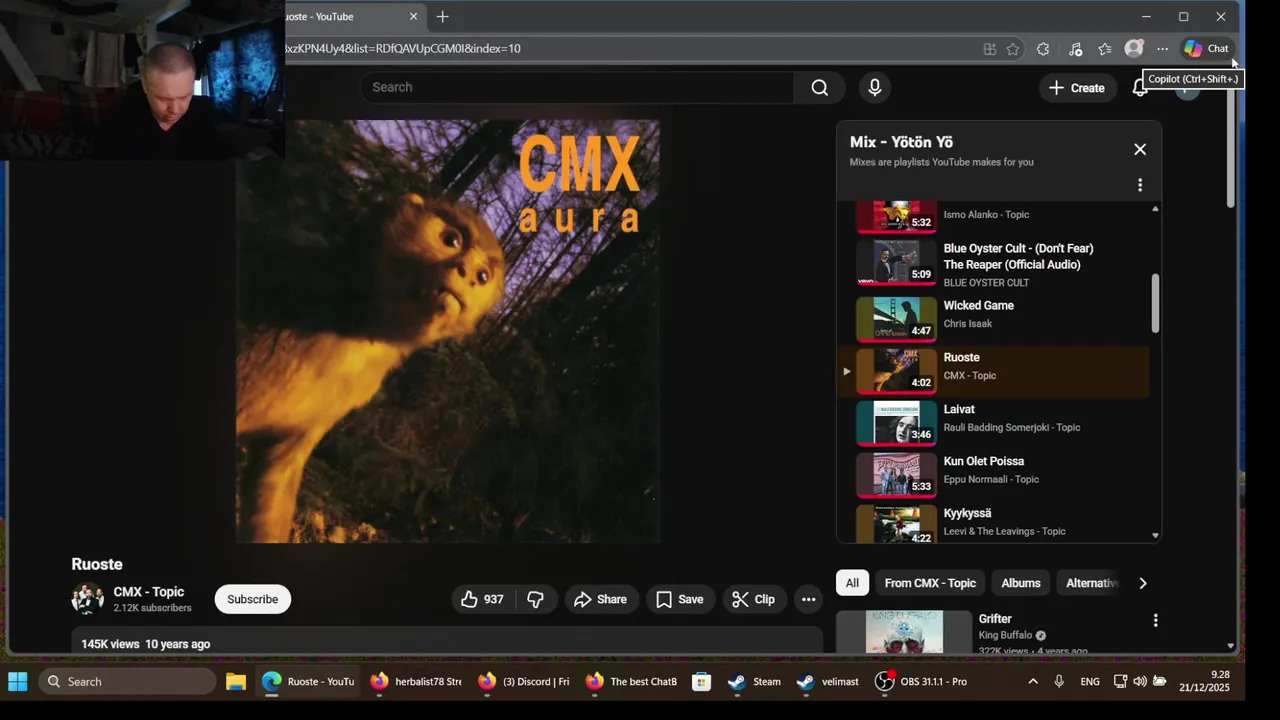Open Grifter video three-dot menu
The height and width of the screenshot is (720, 1280).
1155,620
